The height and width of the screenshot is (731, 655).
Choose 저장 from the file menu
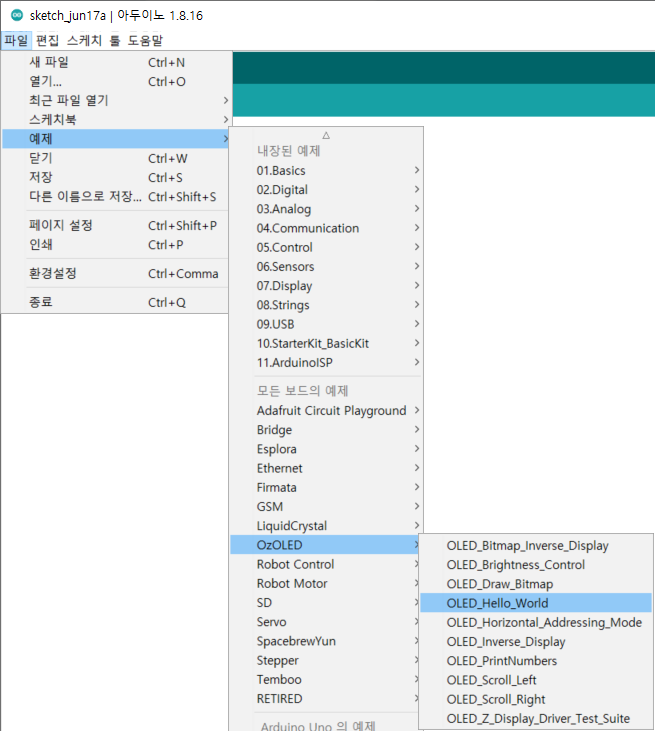click(x=115, y=177)
